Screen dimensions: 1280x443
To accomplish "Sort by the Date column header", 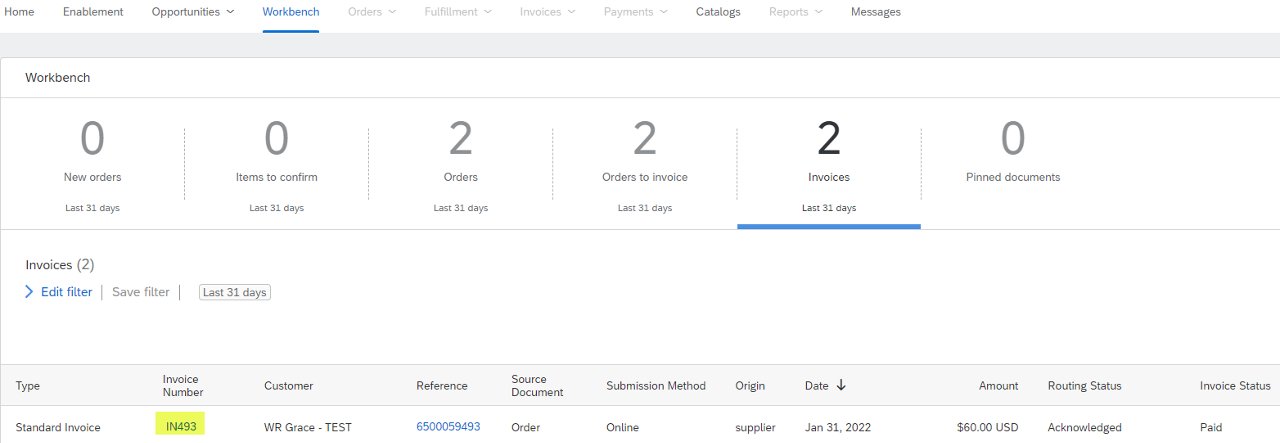I will click(x=825, y=385).
